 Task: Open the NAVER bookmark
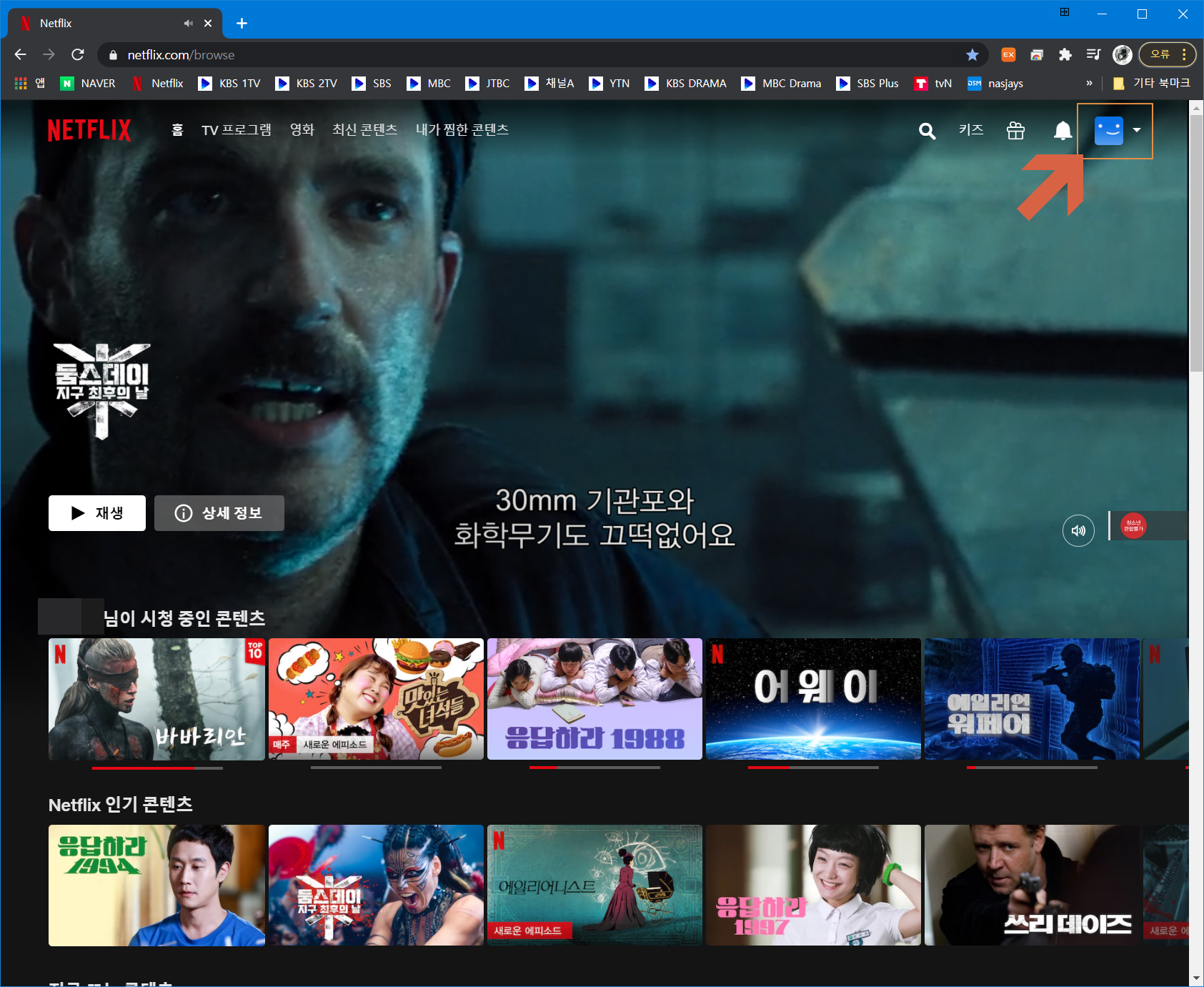tap(88, 84)
